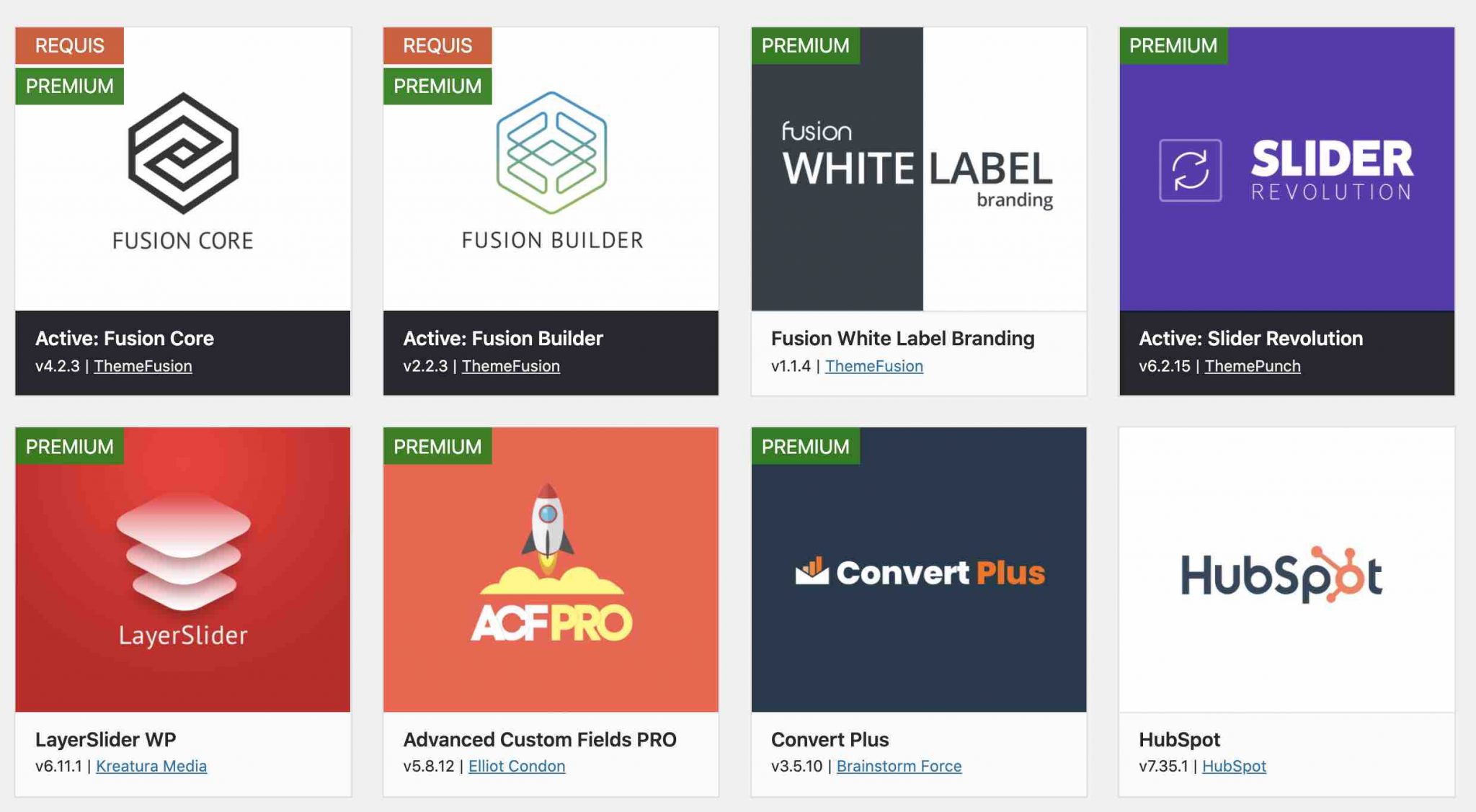Open the ThemeFusion link under Fusion Core
Image resolution: width=1476 pixels, height=812 pixels.
pos(143,366)
